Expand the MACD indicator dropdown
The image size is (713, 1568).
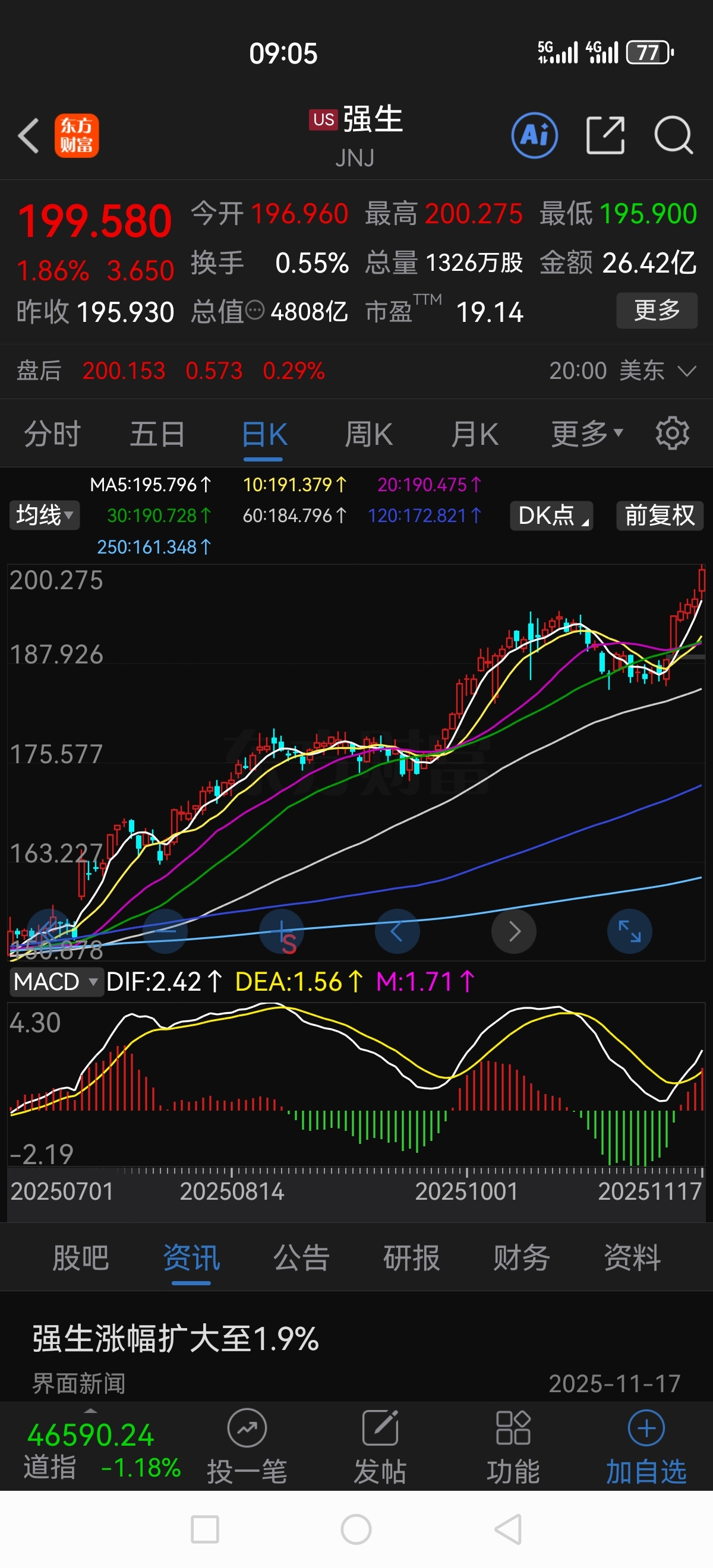point(56,982)
